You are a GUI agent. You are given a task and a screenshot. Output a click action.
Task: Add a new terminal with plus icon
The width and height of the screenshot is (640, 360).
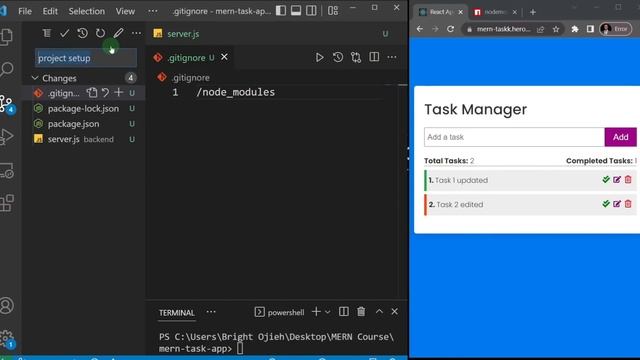tap(316, 312)
